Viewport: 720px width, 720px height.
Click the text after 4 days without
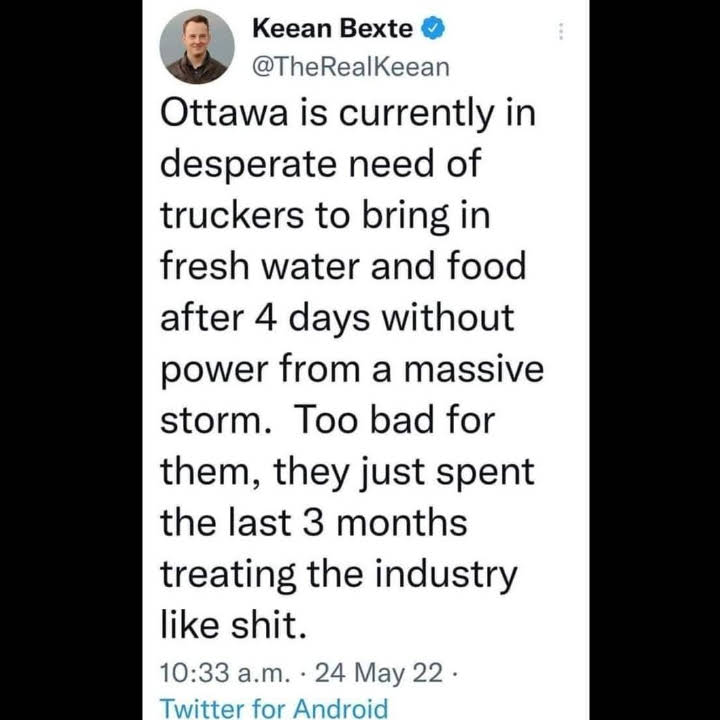point(337,318)
